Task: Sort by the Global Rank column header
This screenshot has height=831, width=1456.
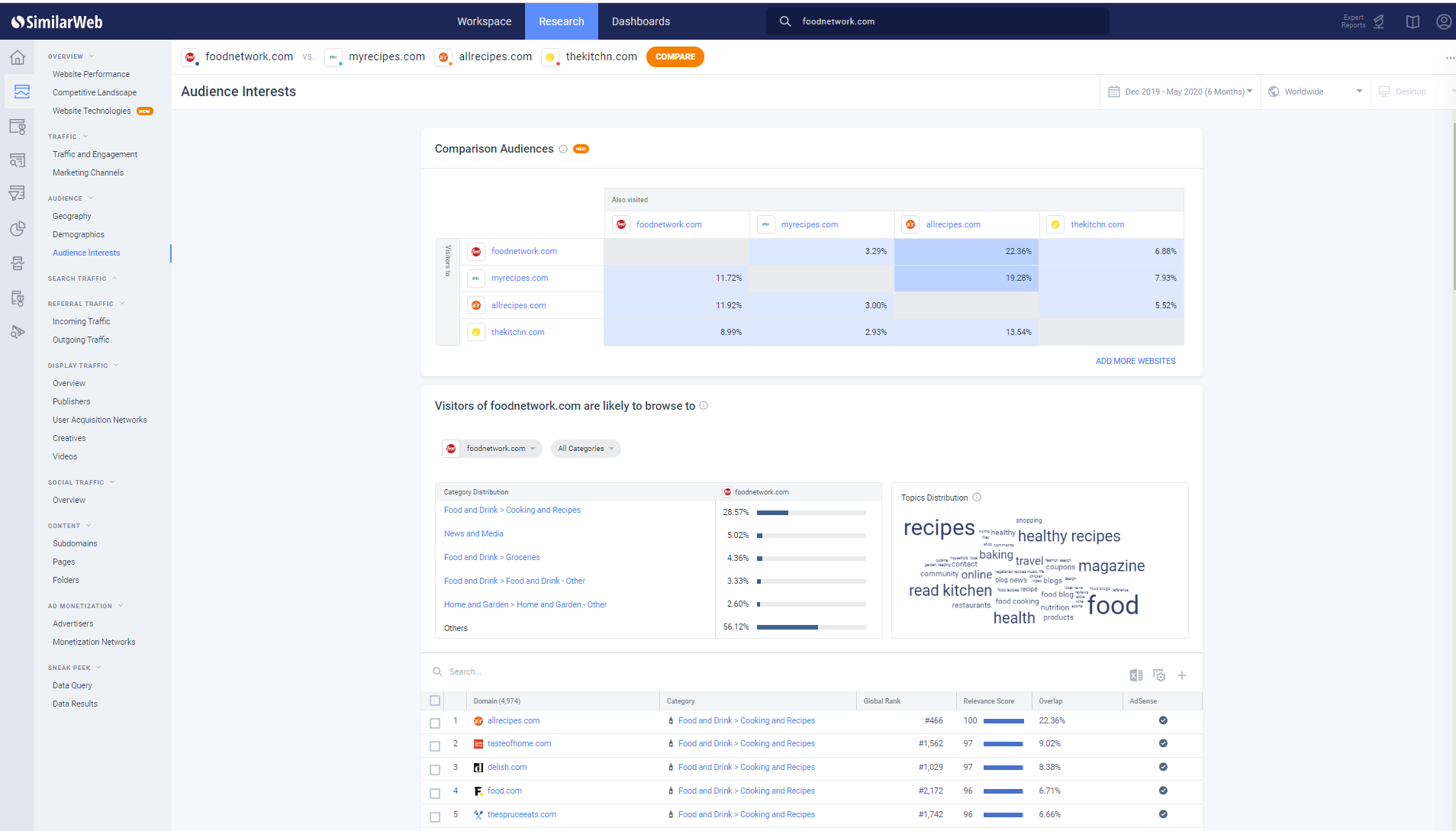Action: pos(882,701)
